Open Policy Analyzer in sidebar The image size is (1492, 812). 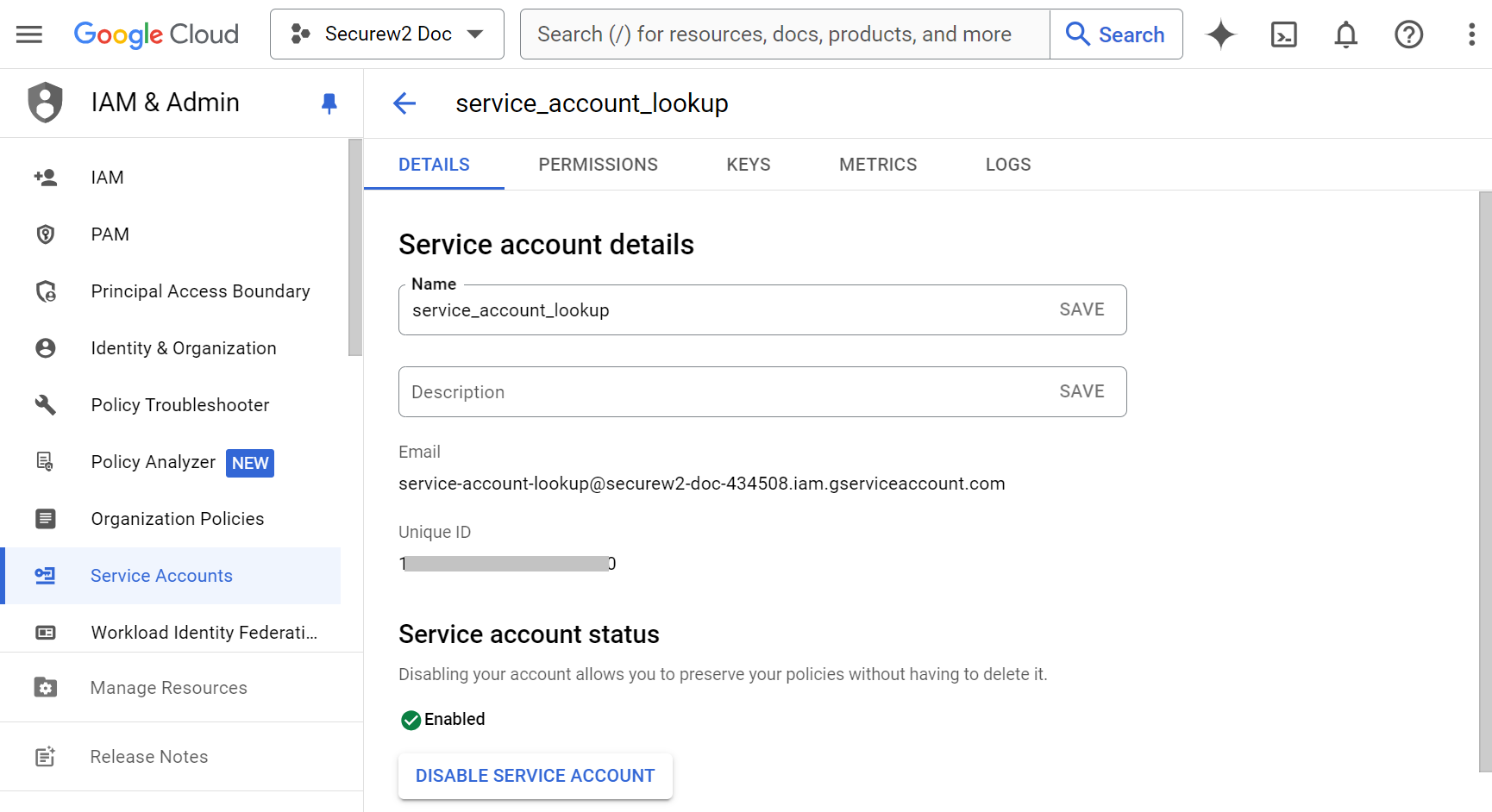point(154,462)
